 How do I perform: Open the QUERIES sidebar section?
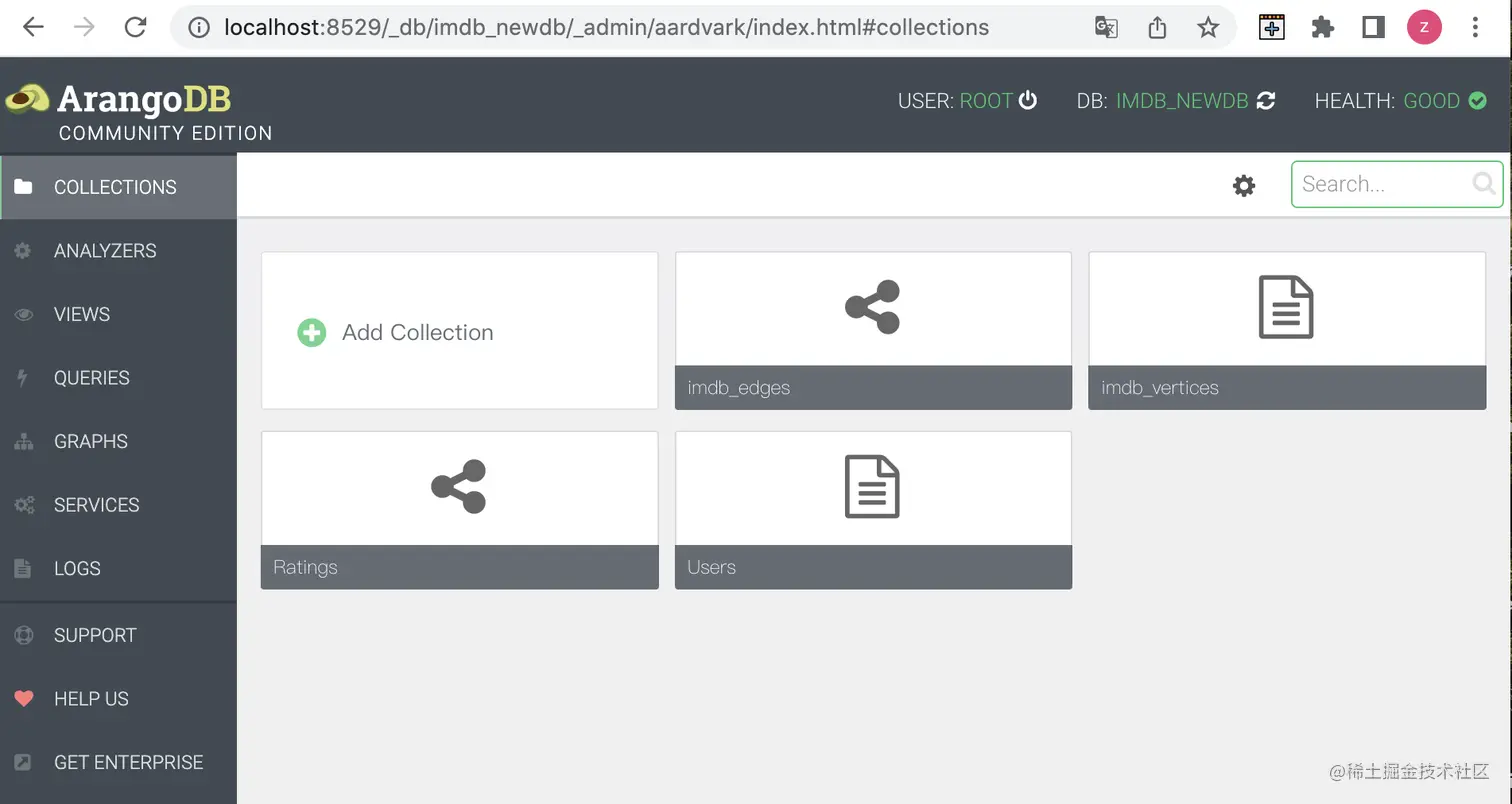(118, 378)
